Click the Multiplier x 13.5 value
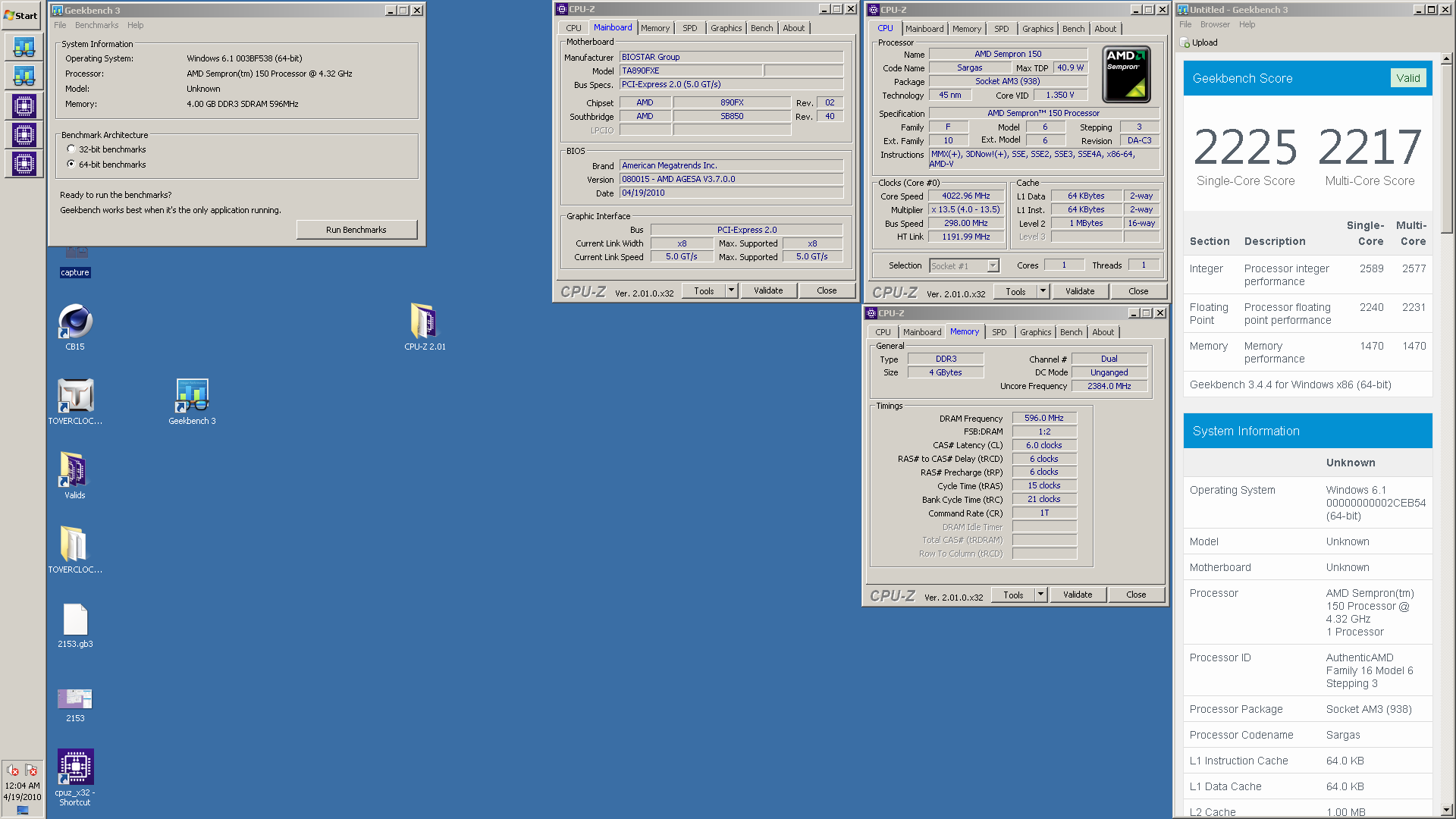Viewport: 1456px width, 819px height. 966,209
